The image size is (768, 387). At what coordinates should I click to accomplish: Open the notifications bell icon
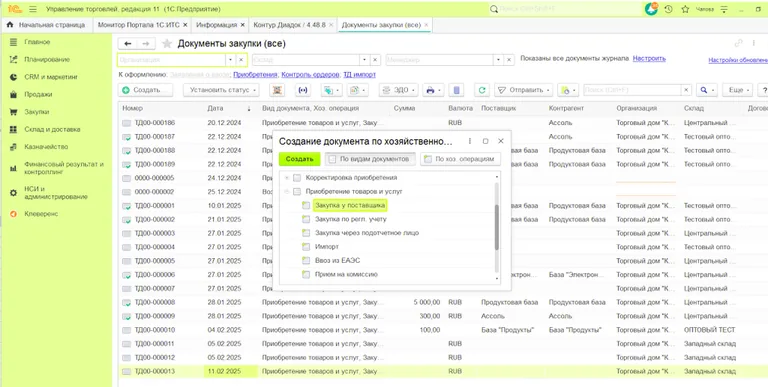coord(651,9)
